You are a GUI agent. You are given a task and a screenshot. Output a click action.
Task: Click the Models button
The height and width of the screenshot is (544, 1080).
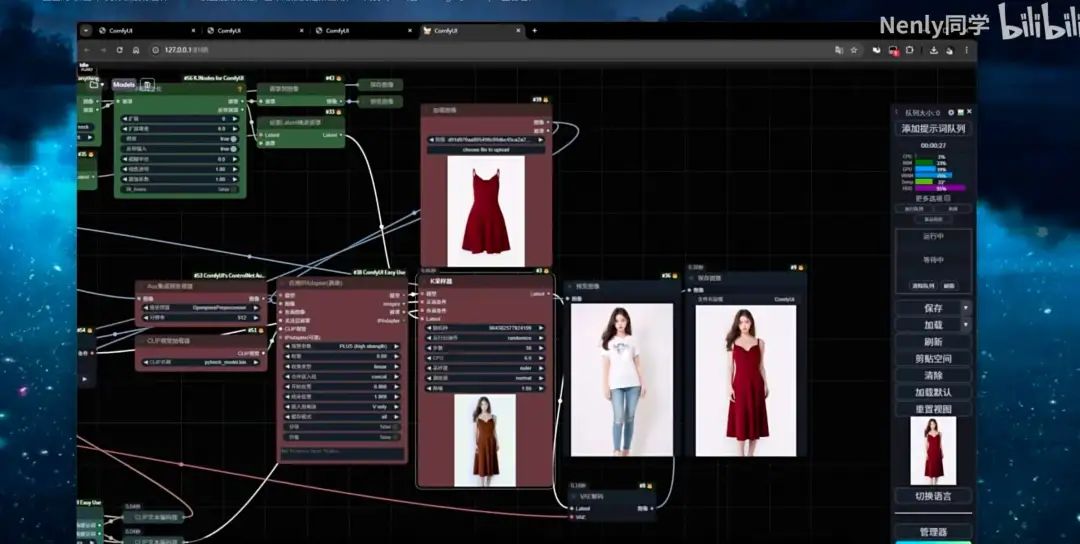[x=124, y=84]
